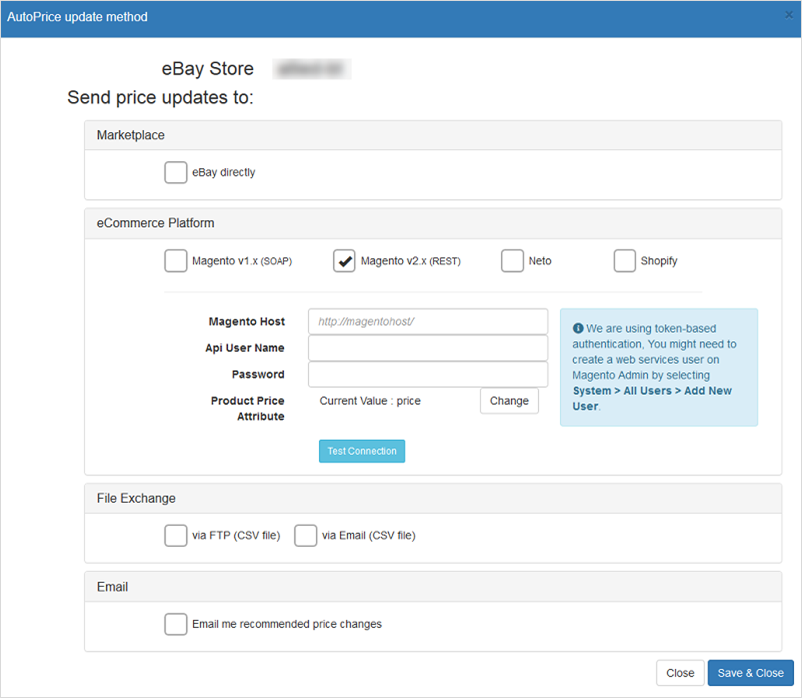Click the eCommerce Platform section header

coord(155,223)
